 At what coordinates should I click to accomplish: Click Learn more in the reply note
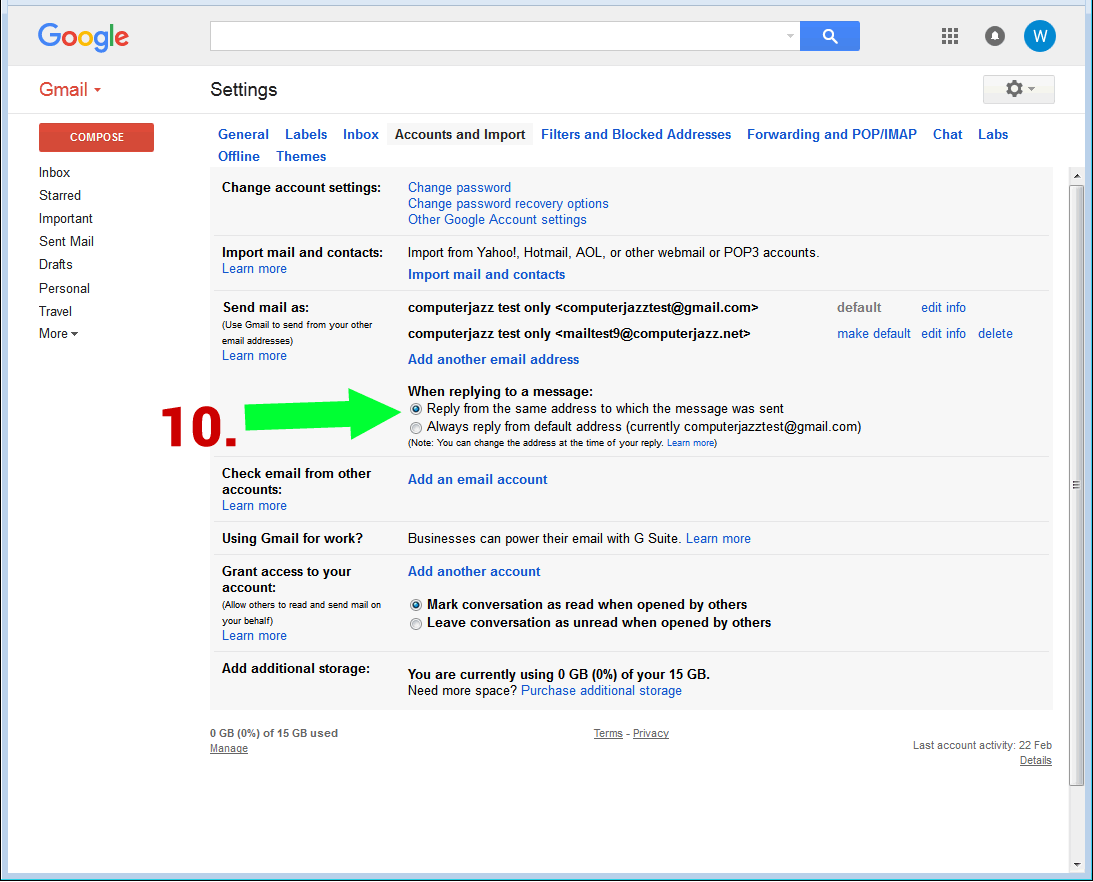(x=690, y=443)
